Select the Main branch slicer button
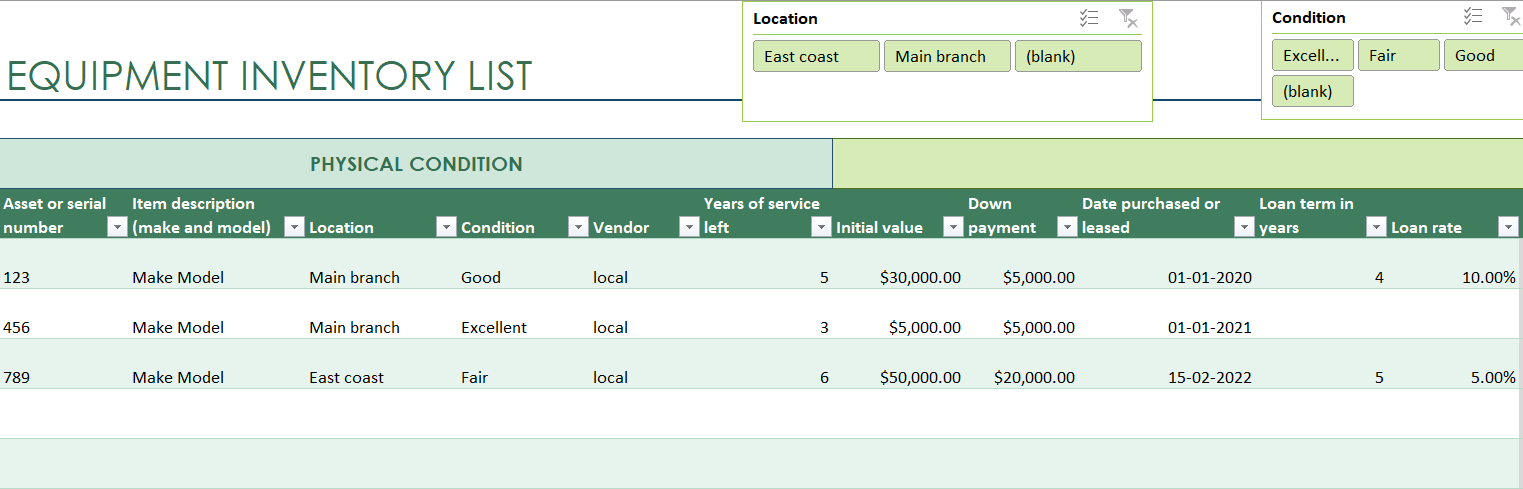Viewport: 1523px width, 489px height. [947, 56]
